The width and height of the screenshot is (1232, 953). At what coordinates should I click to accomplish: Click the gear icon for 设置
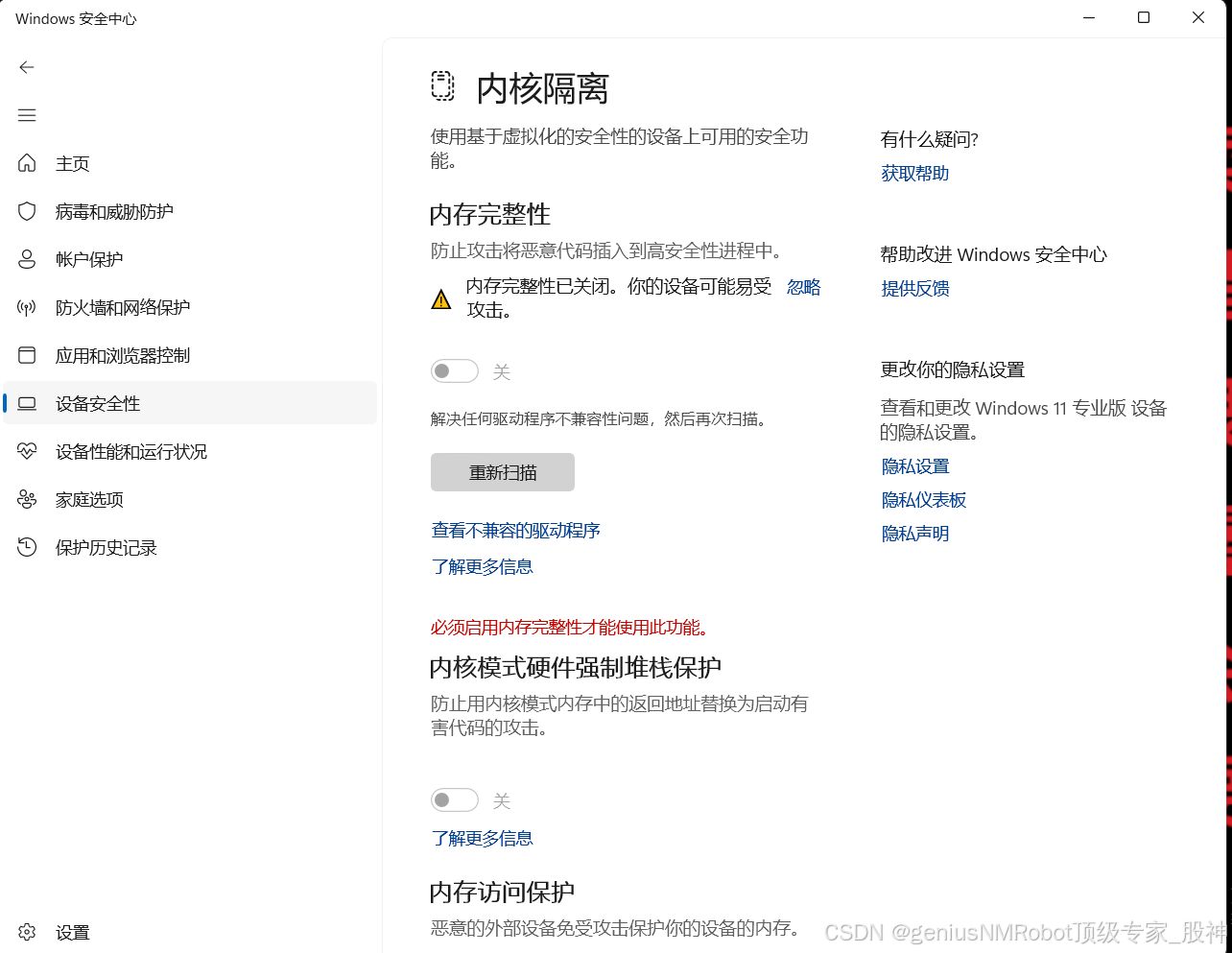click(x=27, y=932)
